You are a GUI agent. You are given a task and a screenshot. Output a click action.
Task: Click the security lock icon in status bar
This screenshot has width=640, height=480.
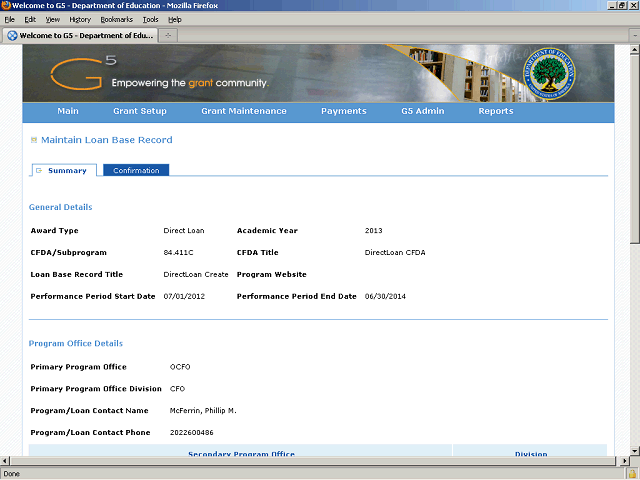[632, 474]
